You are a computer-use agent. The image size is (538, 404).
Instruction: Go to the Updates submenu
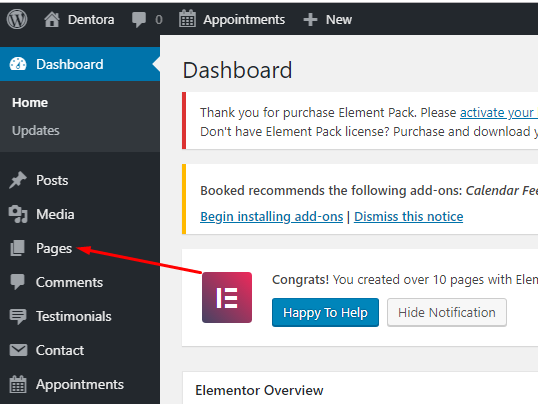[x=36, y=131]
